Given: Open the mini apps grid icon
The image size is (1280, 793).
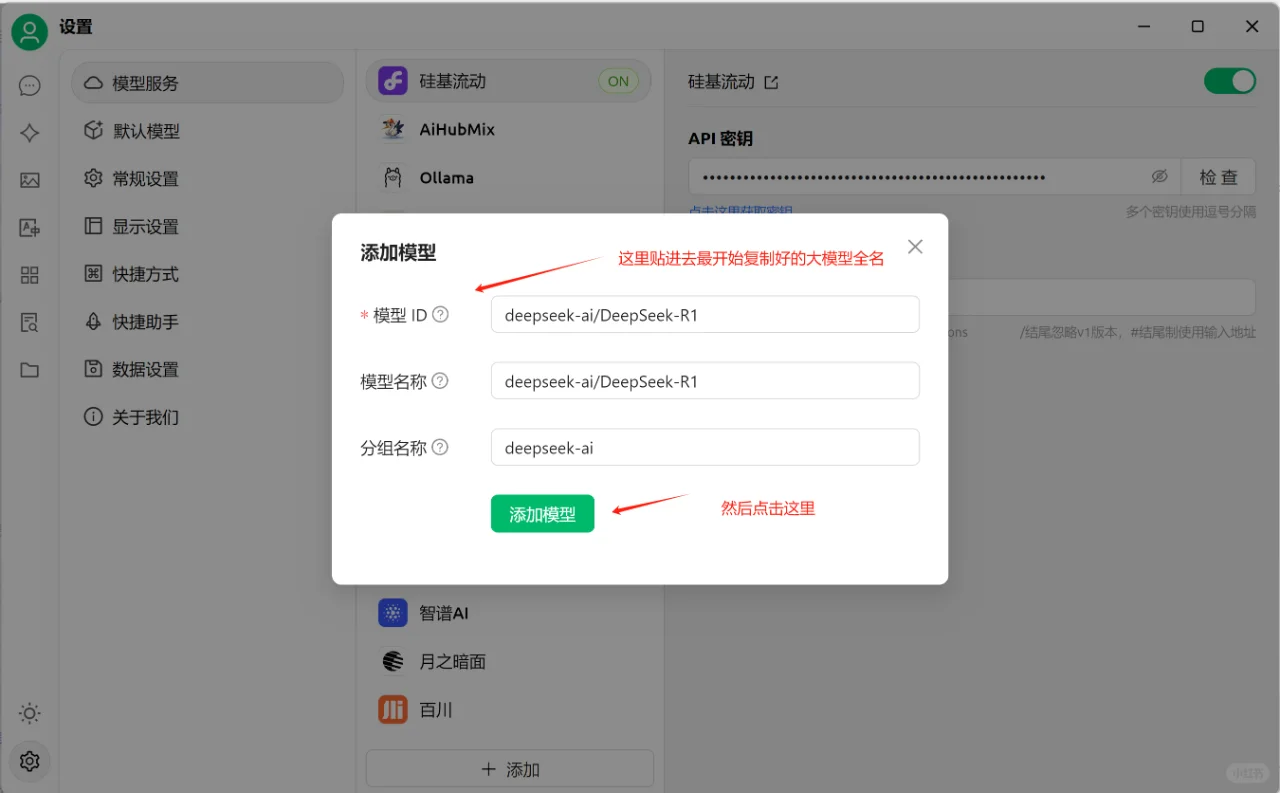Looking at the screenshot, I should [29, 275].
